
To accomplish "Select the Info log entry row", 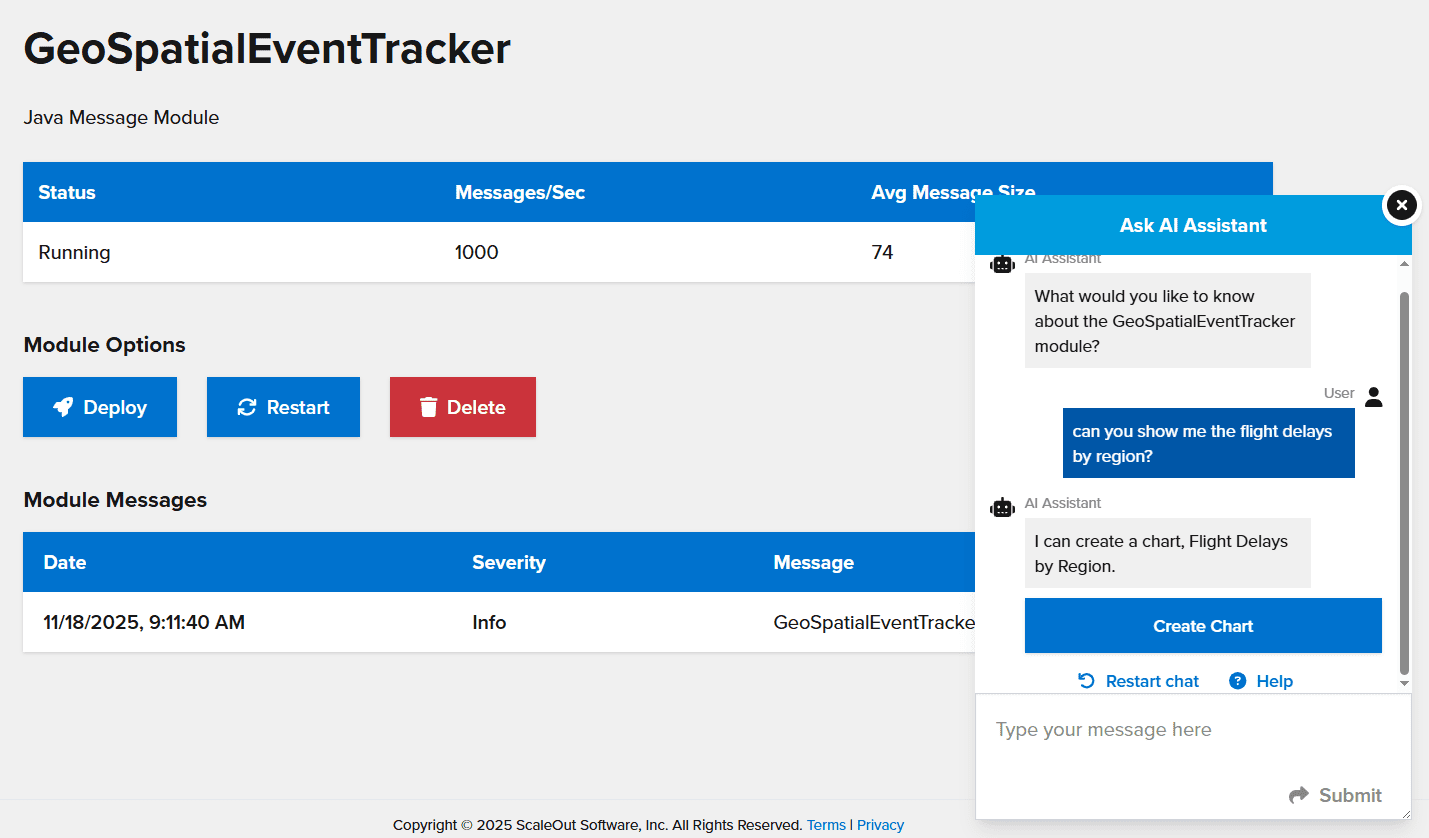I will click(x=489, y=622).
